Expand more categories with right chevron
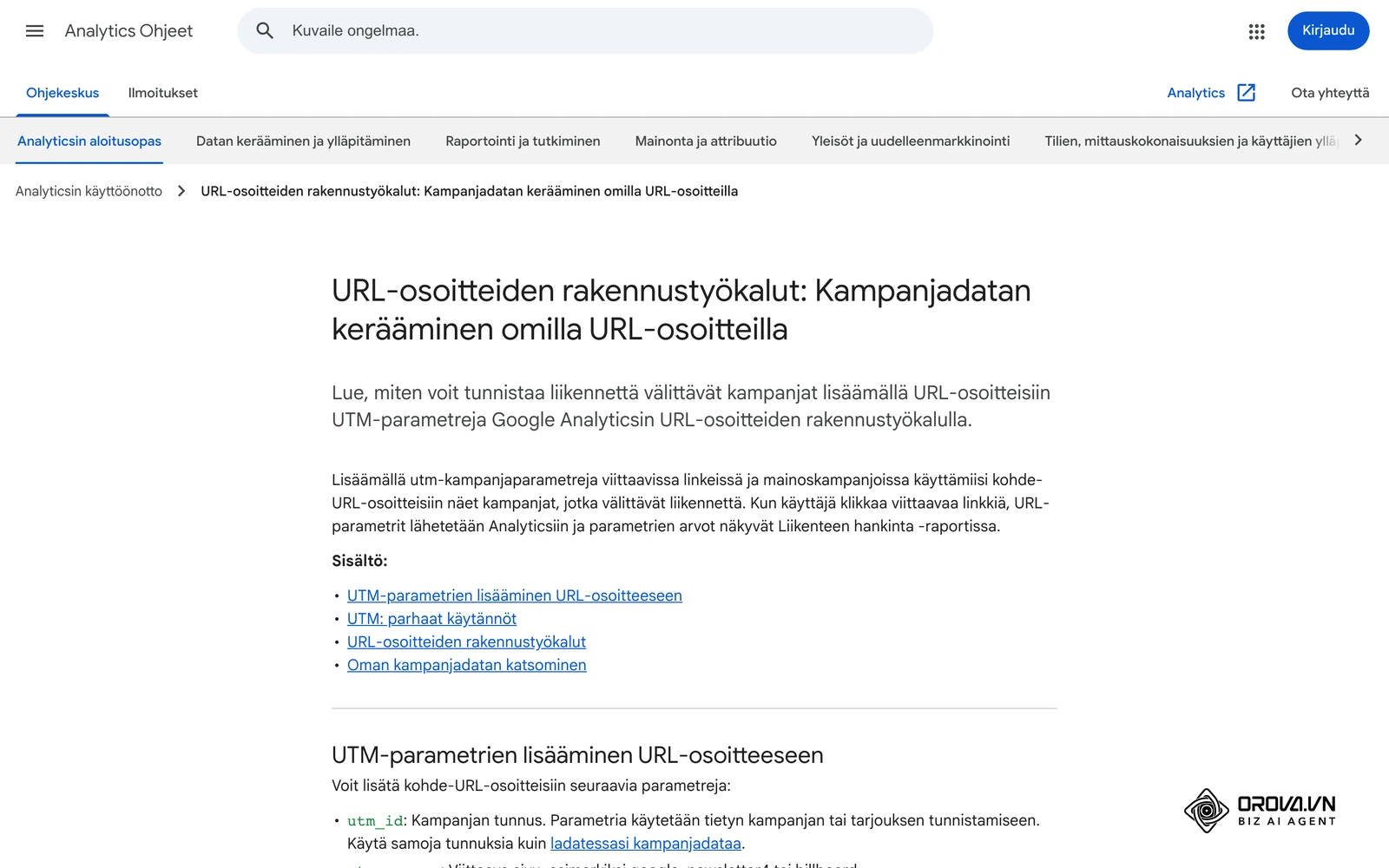 [x=1359, y=141]
